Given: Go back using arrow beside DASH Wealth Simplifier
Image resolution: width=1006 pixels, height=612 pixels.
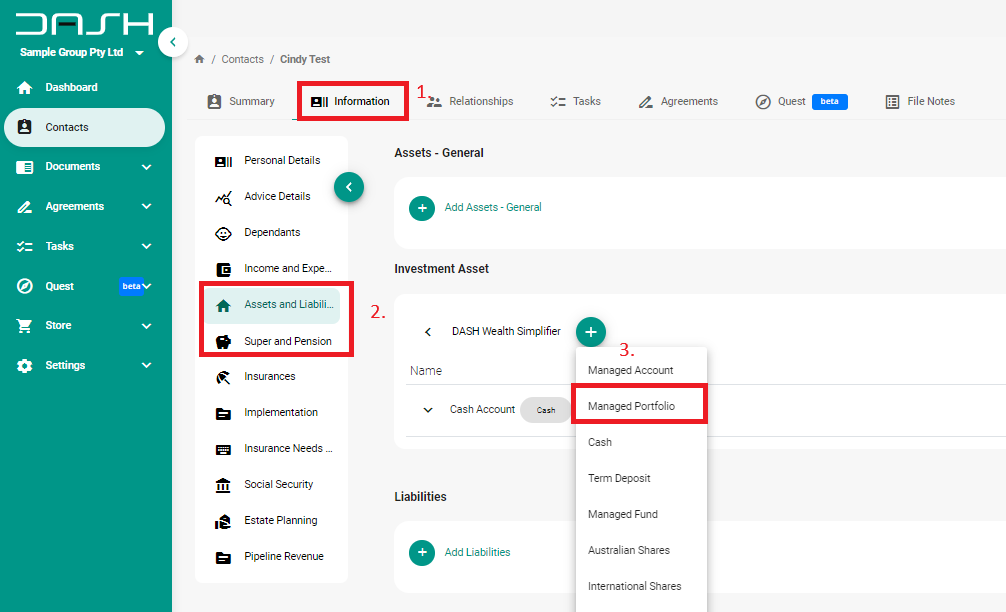Looking at the screenshot, I should (x=428, y=332).
